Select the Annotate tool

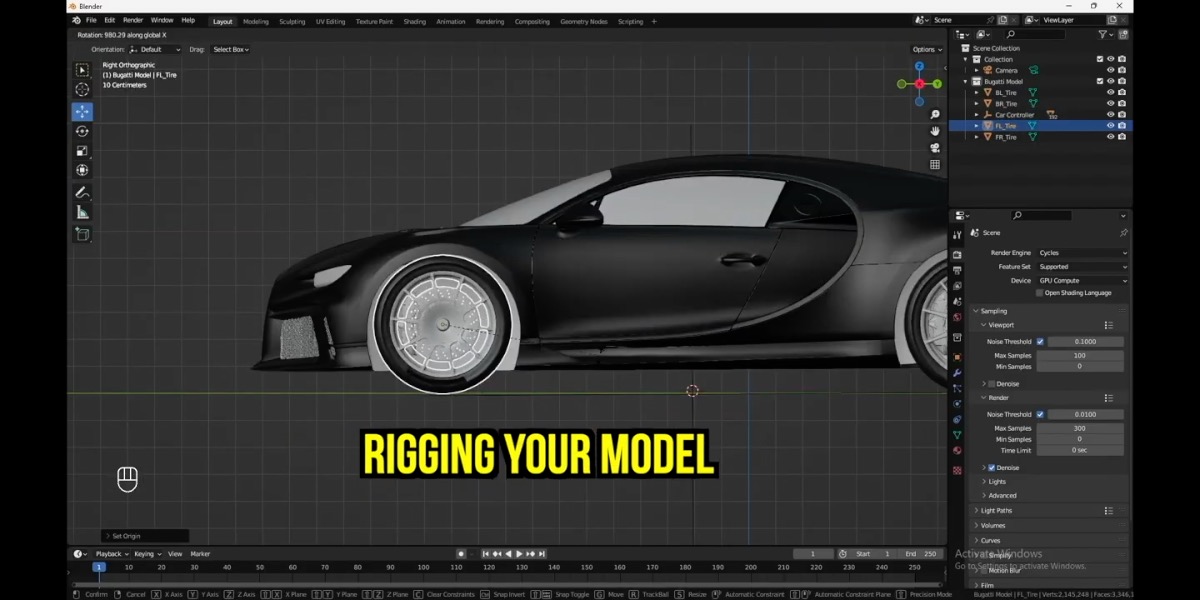[x=82, y=191]
